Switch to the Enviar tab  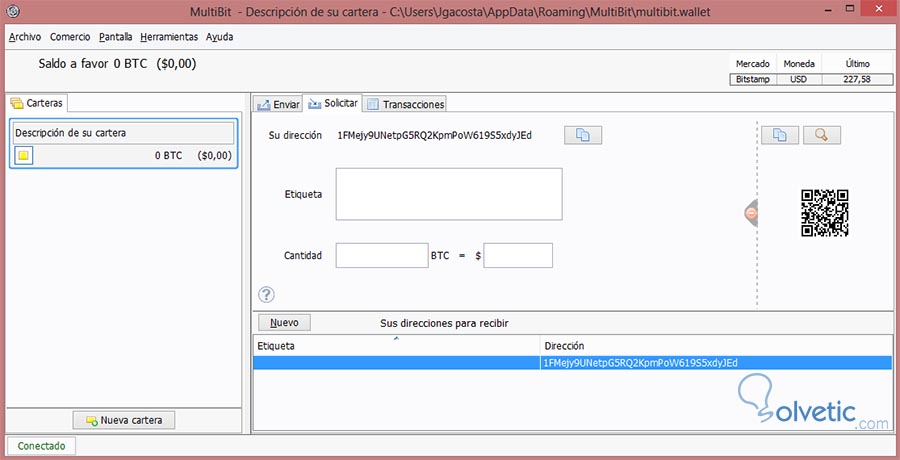point(279,105)
